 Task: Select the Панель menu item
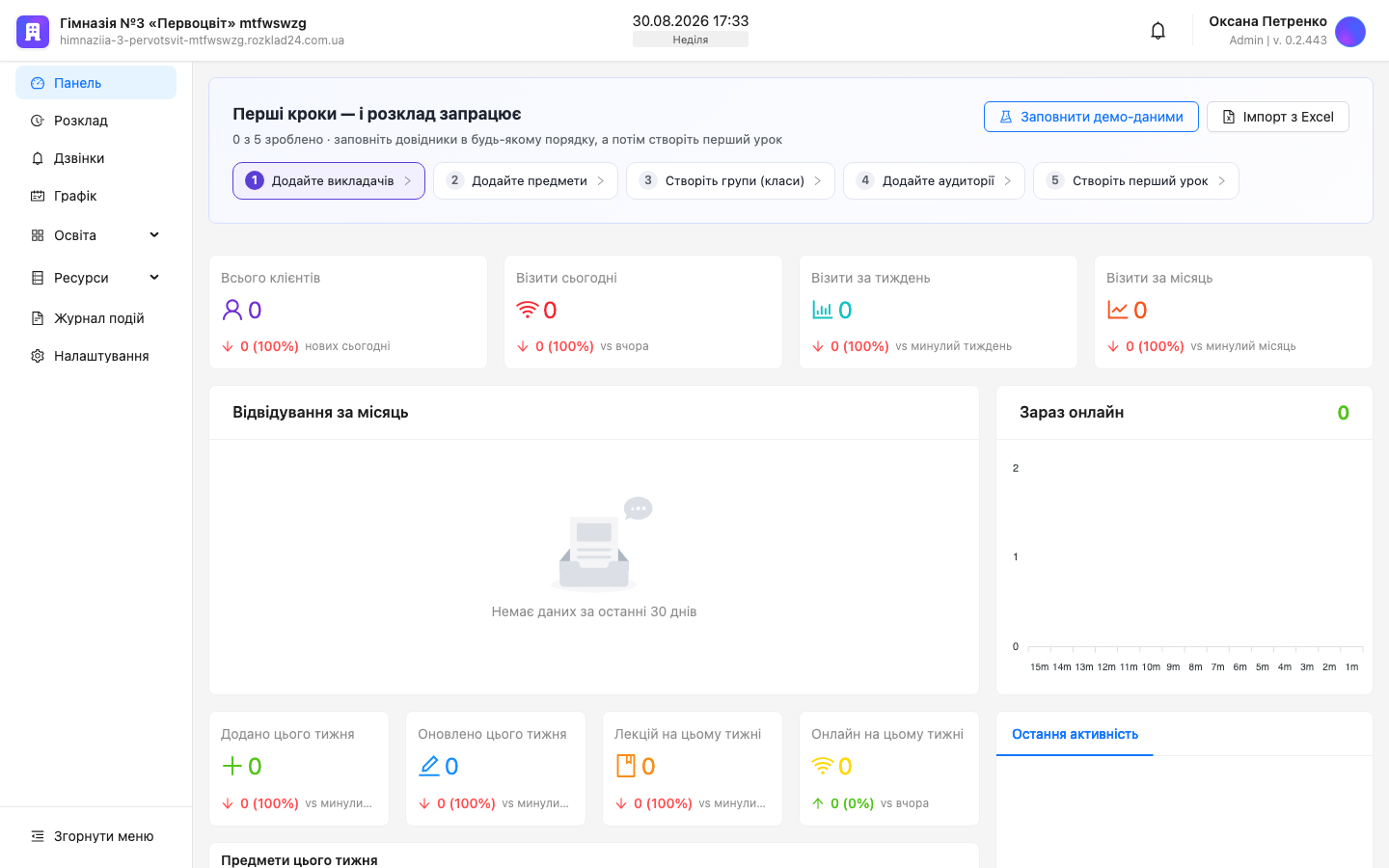(95, 83)
